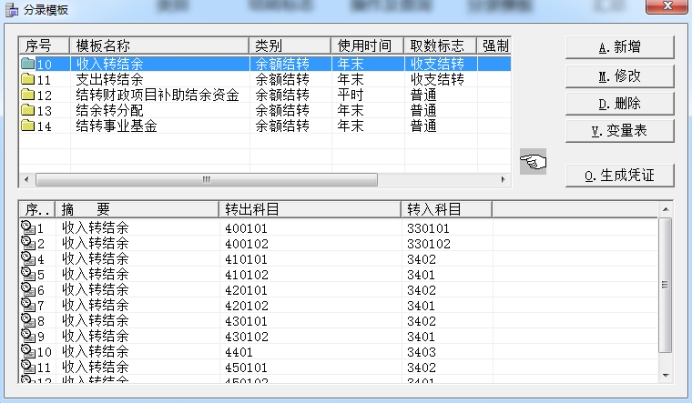Click transfer-in account 330101

pos(428,228)
